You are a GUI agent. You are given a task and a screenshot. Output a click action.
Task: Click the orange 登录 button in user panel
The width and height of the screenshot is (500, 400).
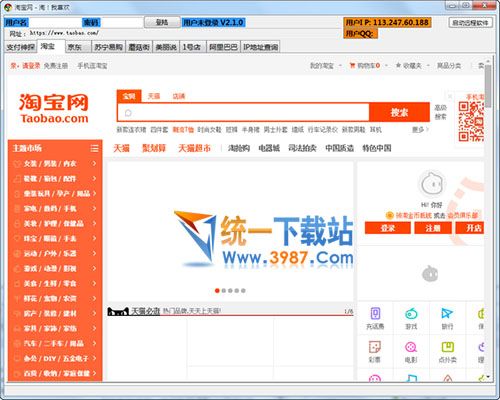(388, 228)
